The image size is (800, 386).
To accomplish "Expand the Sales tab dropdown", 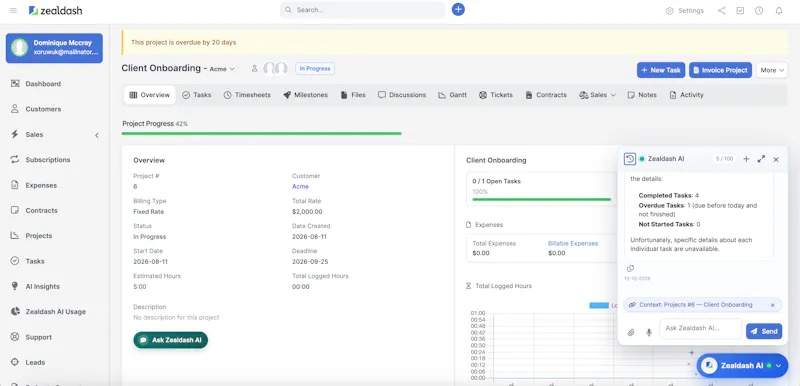I will pyautogui.click(x=597, y=95).
